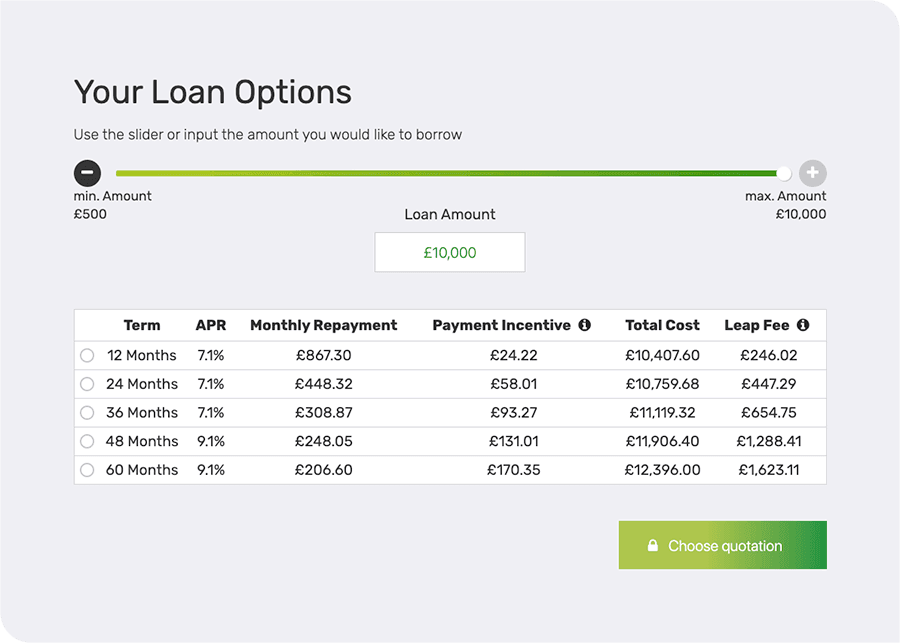Click the Term column header
The width and height of the screenshot is (900, 643).
pos(142,325)
